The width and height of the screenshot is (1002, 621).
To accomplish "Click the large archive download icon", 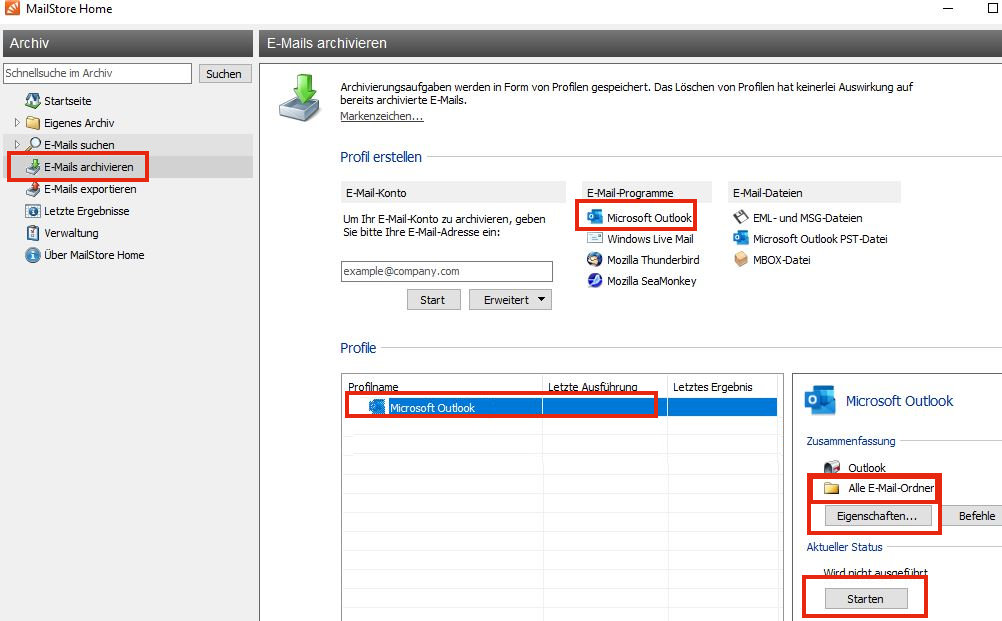I will click(x=300, y=98).
